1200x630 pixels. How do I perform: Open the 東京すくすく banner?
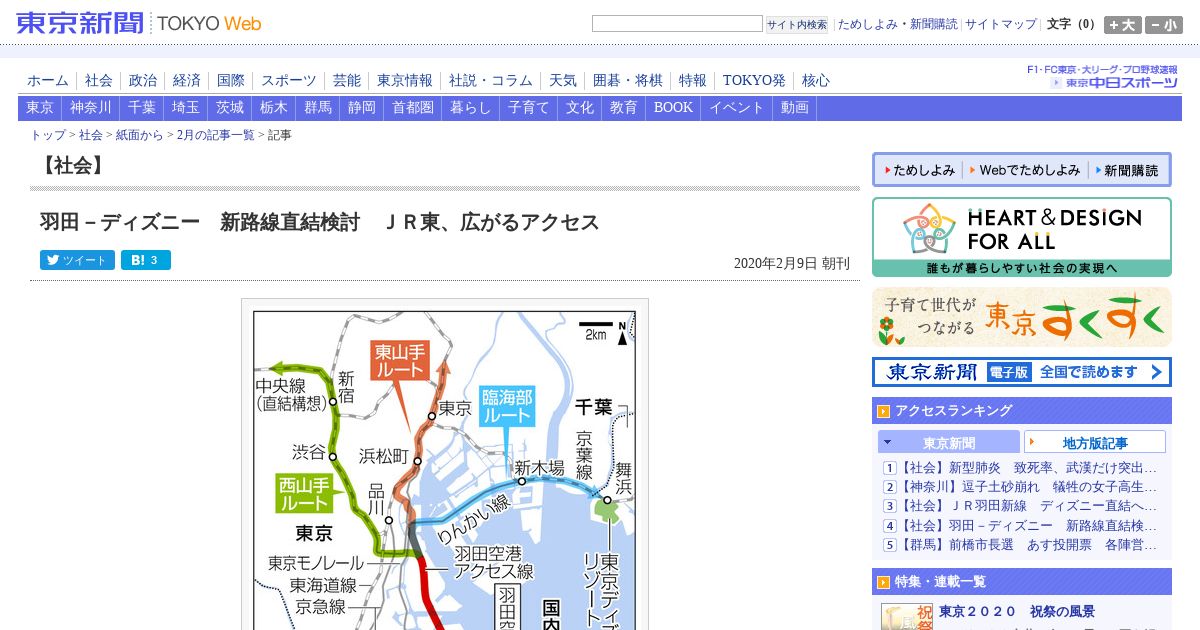(1022, 317)
